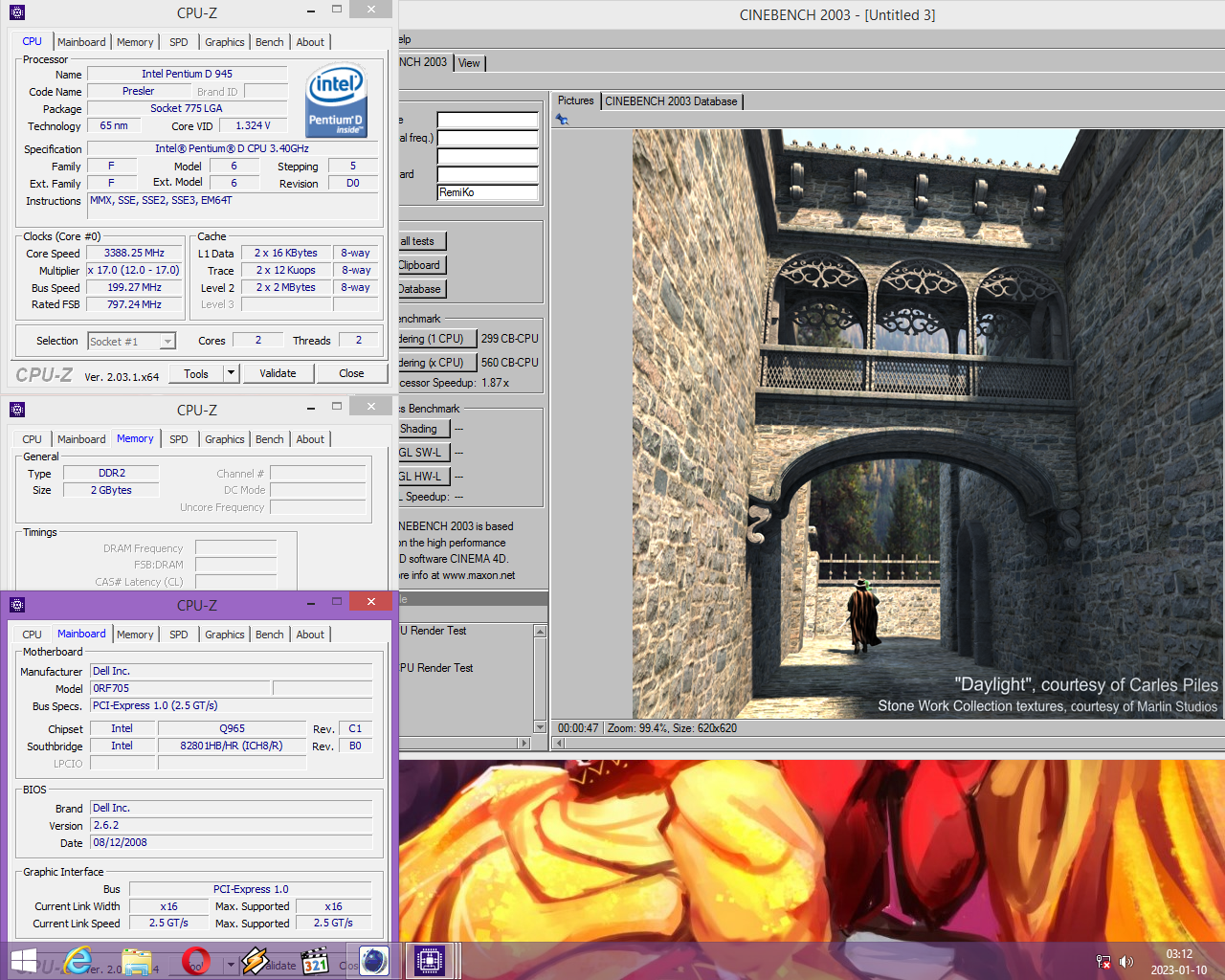Viewport: 1225px width, 980px height.
Task: Click the Database button in CINEBENCH
Action: [422, 289]
